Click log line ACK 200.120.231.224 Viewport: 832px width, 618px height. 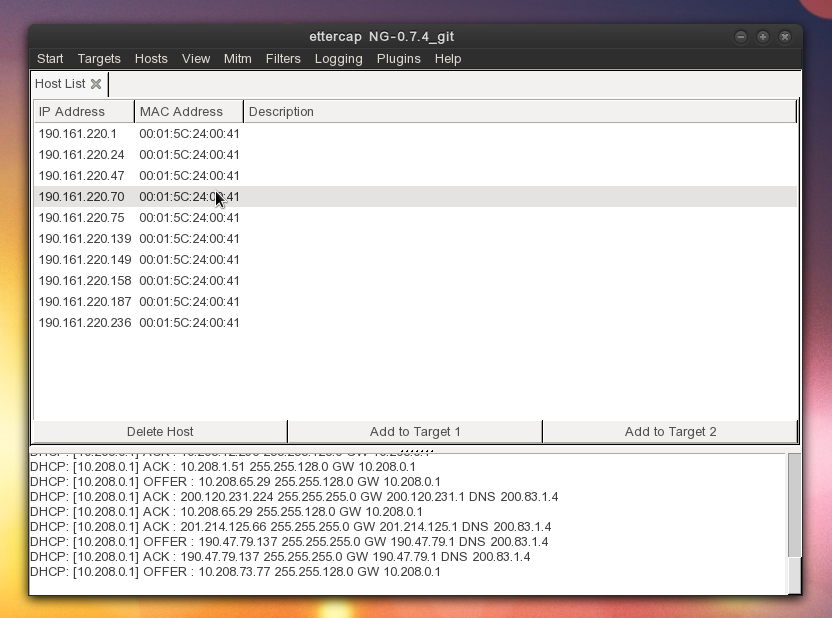coord(294,497)
